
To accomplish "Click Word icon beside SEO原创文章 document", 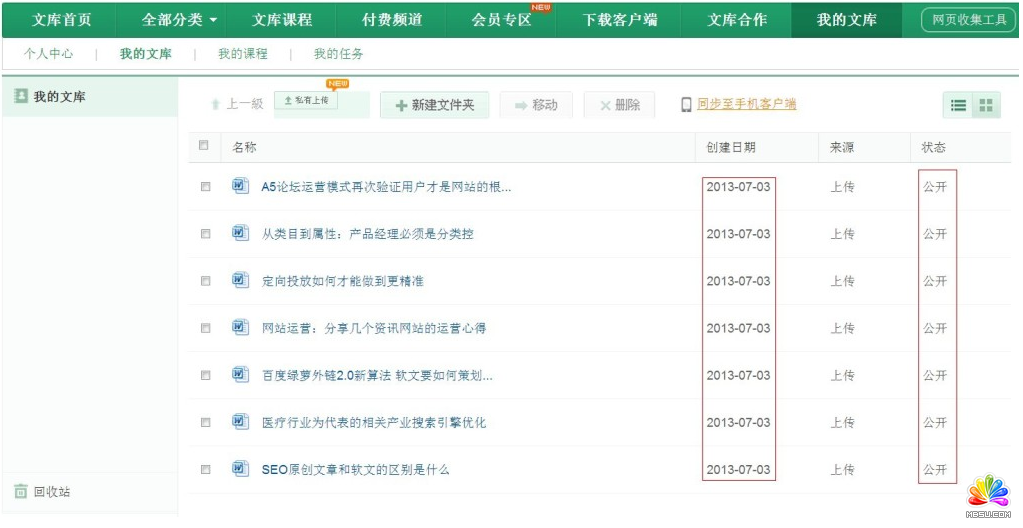I will (x=240, y=469).
